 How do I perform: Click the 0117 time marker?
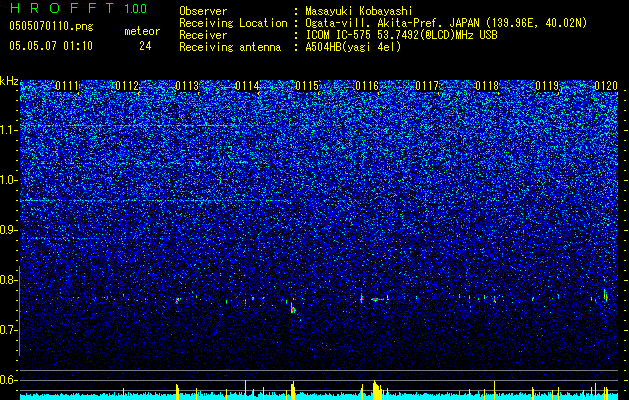click(x=427, y=86)
